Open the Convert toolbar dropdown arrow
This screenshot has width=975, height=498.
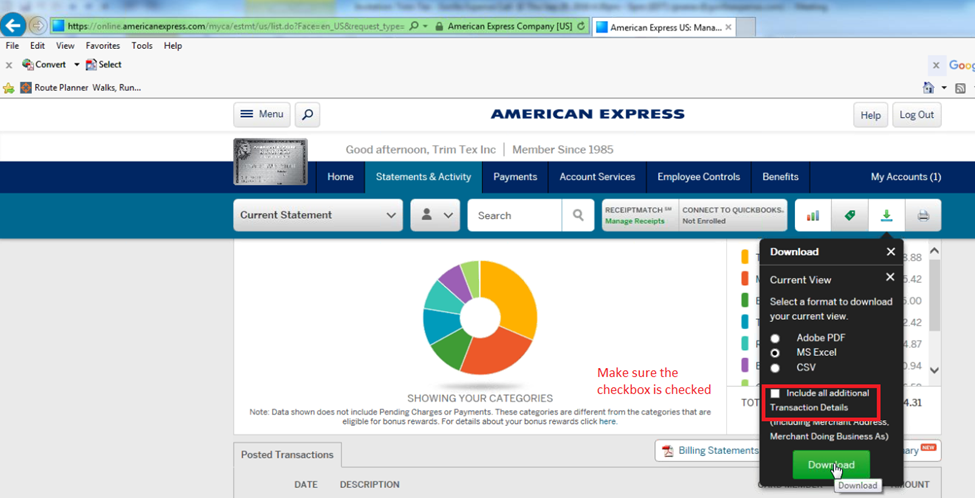pos(76,65)
